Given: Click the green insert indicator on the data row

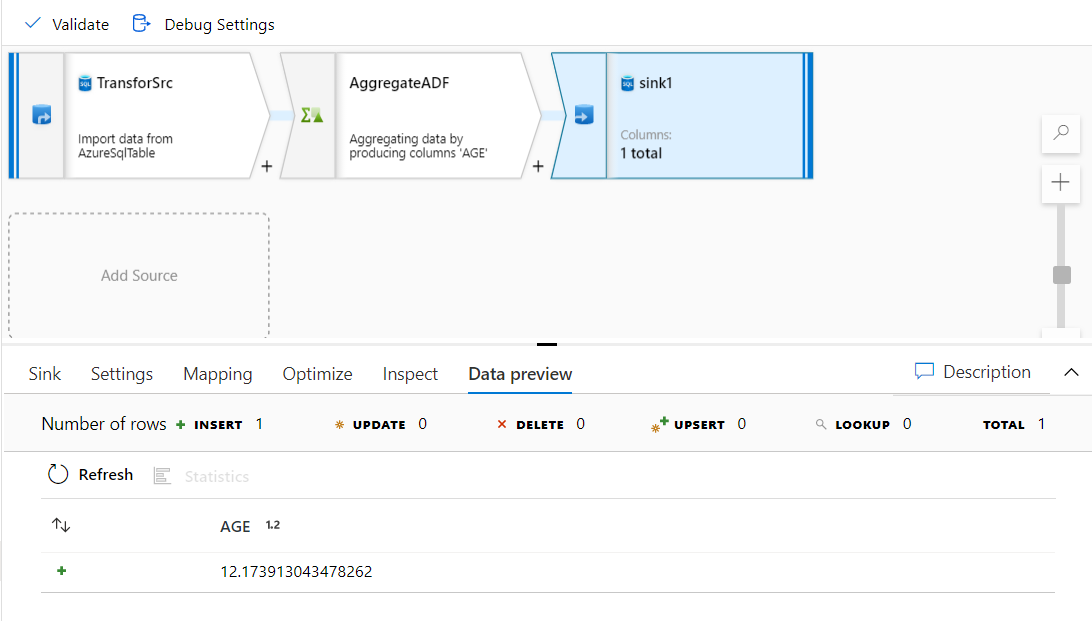Looking at the screenshot, I should [61, 570].
